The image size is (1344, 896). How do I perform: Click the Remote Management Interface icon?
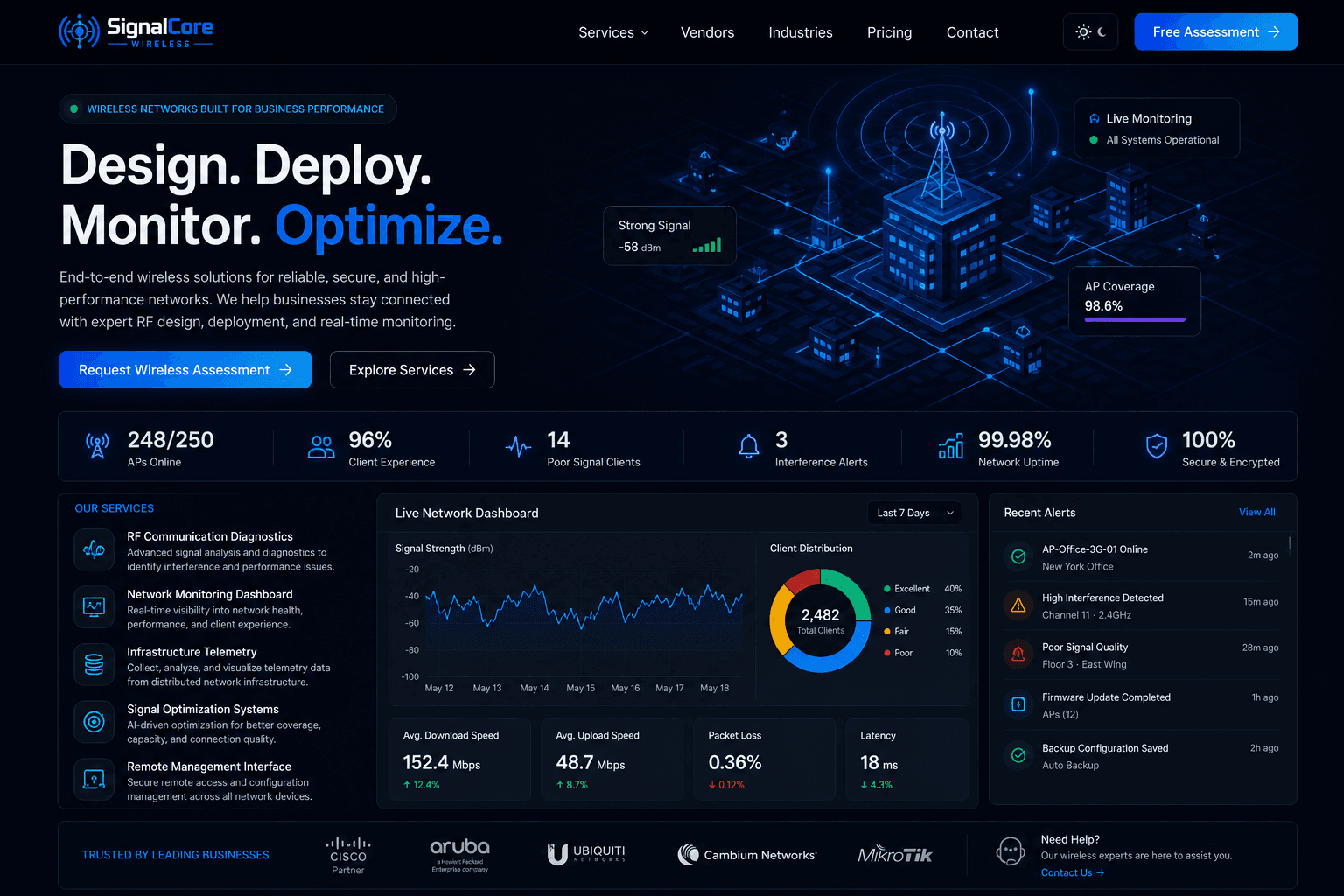click(x=94, y=779)
